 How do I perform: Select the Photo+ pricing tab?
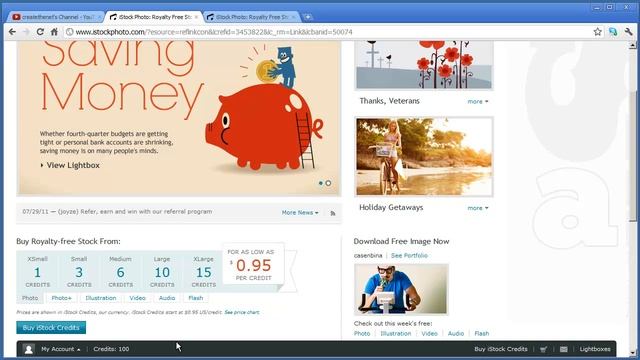click(x=61, y=298)
